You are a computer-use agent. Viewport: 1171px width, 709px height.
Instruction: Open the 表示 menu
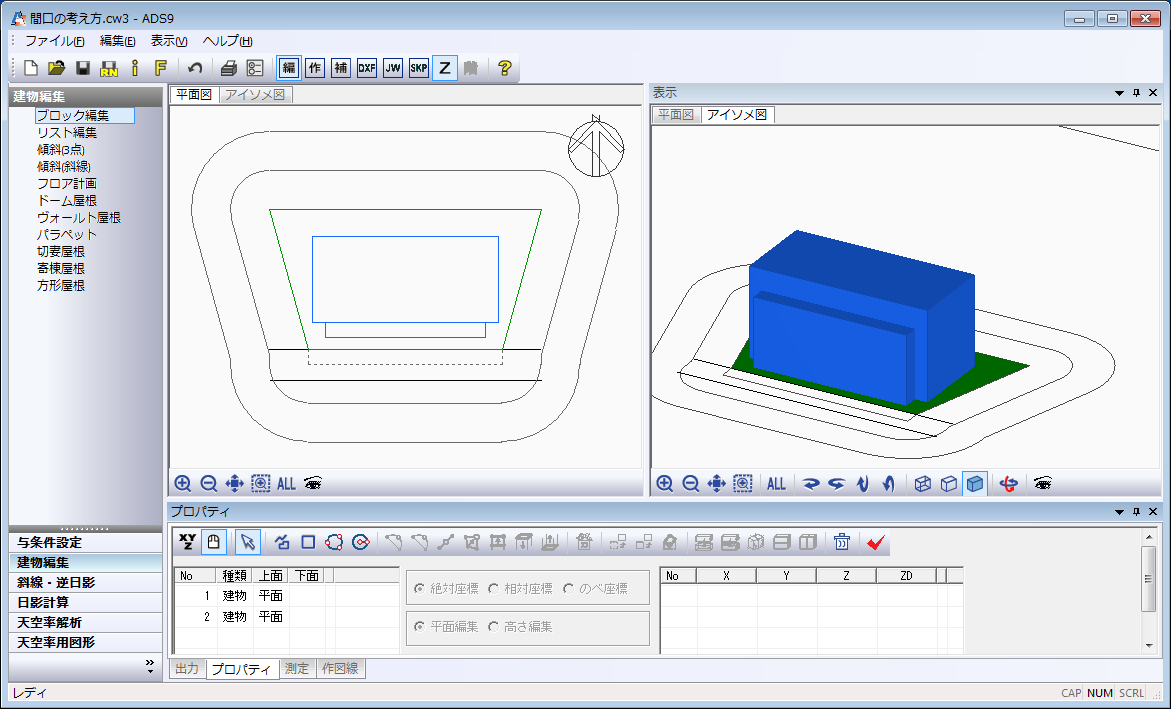169,41
